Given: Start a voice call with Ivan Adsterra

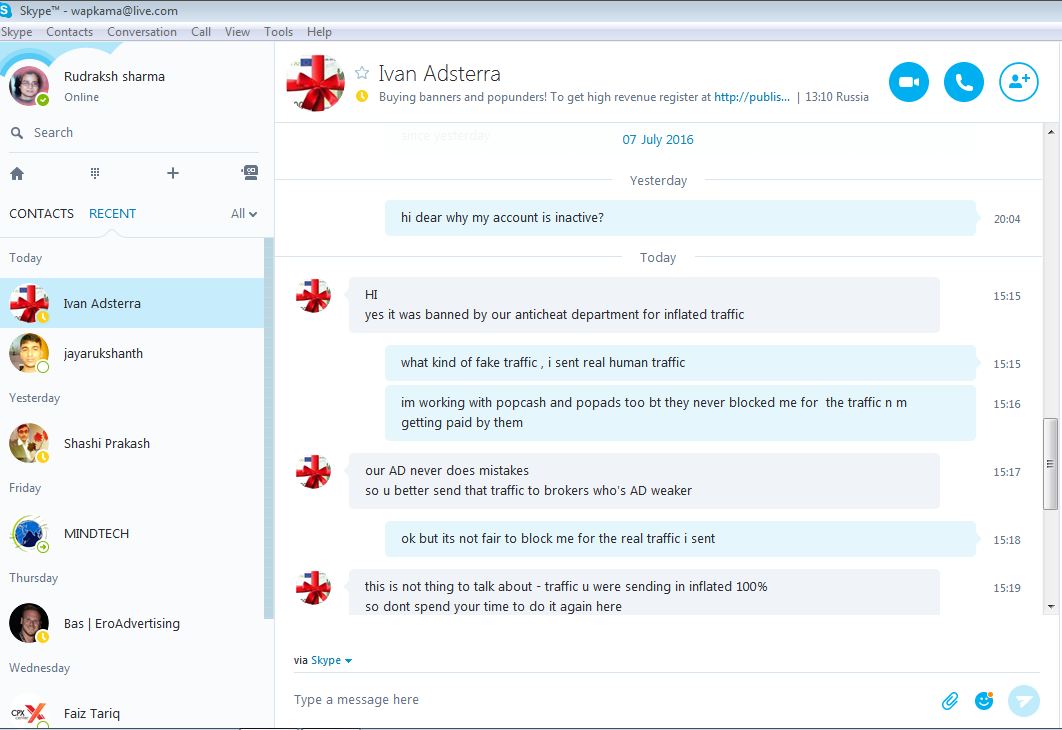Looking at the screenshot, I should [963, 82].
